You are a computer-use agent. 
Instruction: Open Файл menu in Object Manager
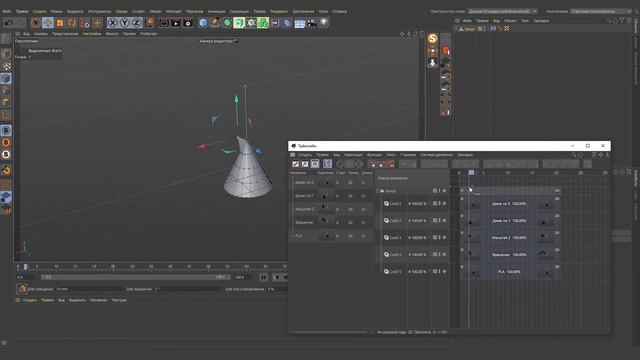click(467, 20)
